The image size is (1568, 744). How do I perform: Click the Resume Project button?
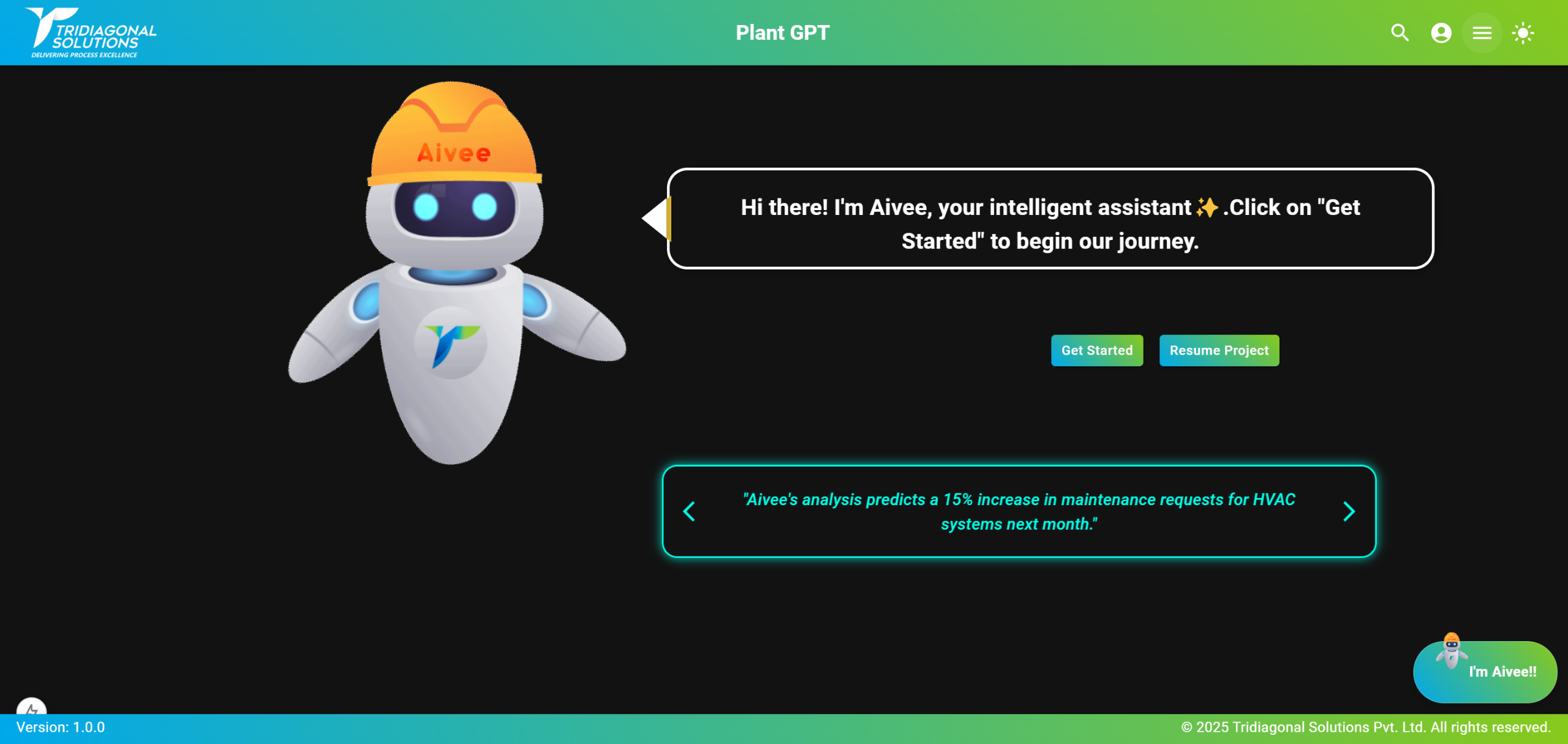[1219, 350]
